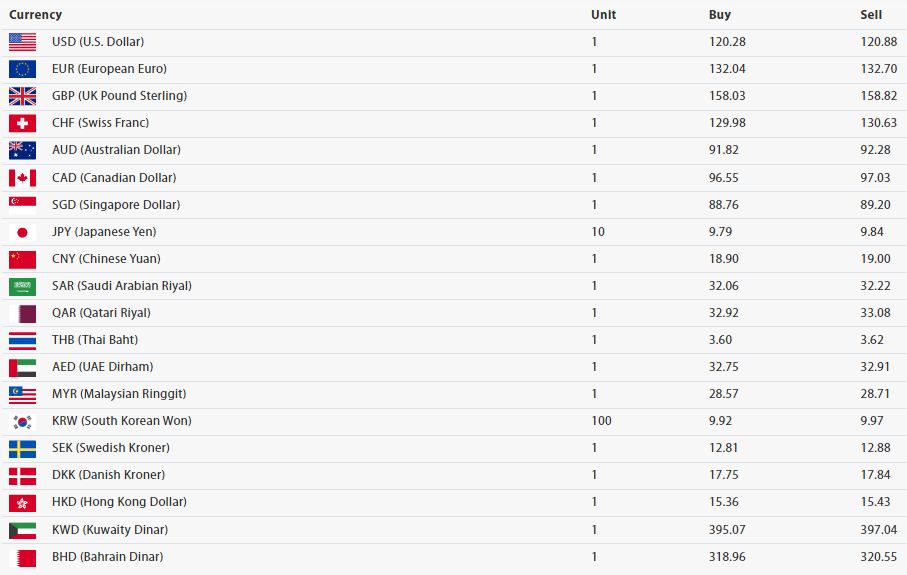Image resolution: width=907 pixels, height=575 pixels.
Task: Select the Hong Kong flag icon
Action: (23, 503)
